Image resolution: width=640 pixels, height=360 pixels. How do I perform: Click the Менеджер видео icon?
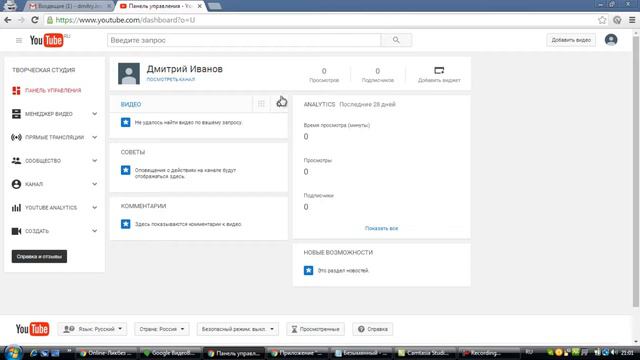point(16,114)
